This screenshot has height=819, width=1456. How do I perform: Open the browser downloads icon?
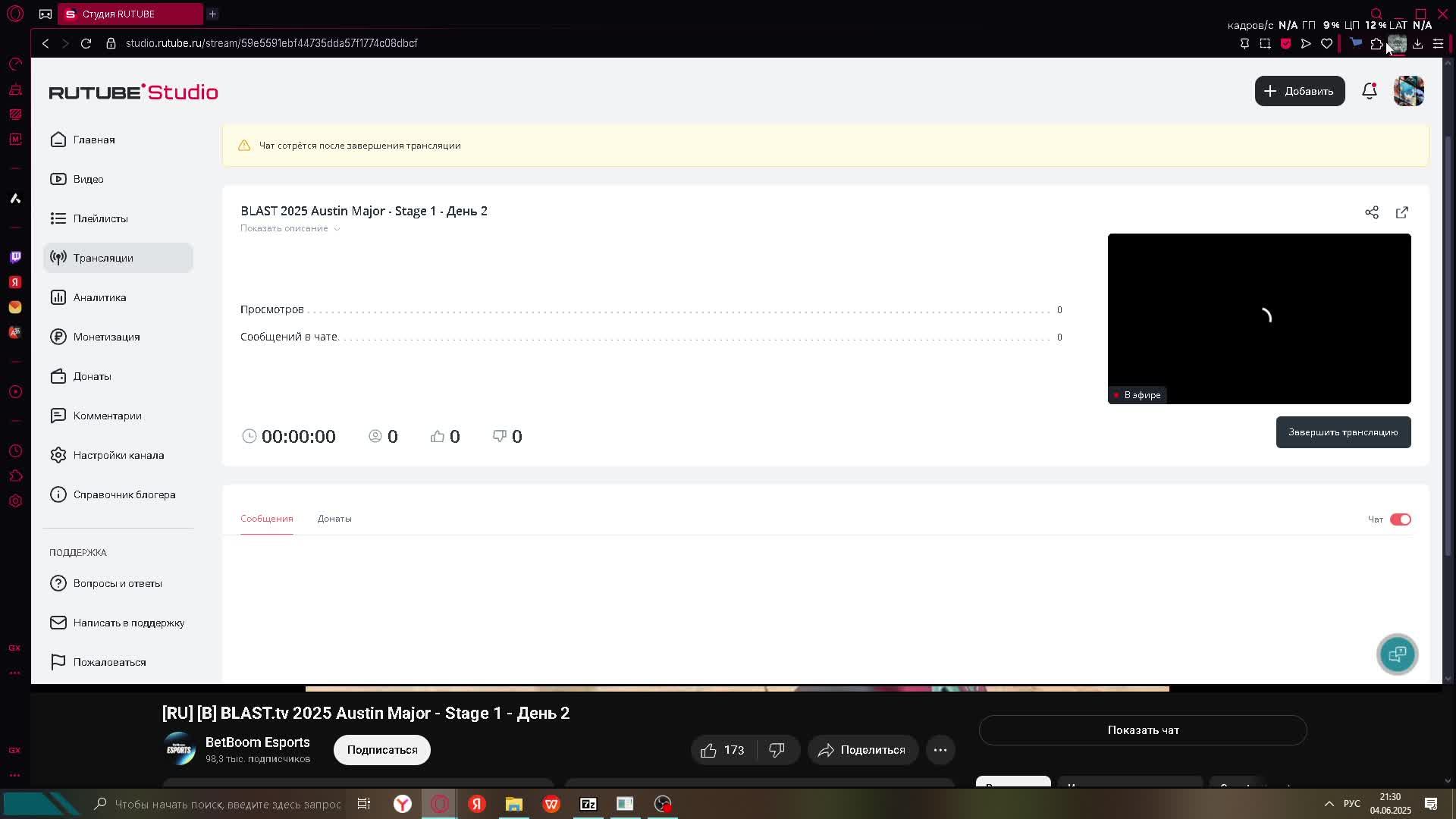click(1417, 44)
